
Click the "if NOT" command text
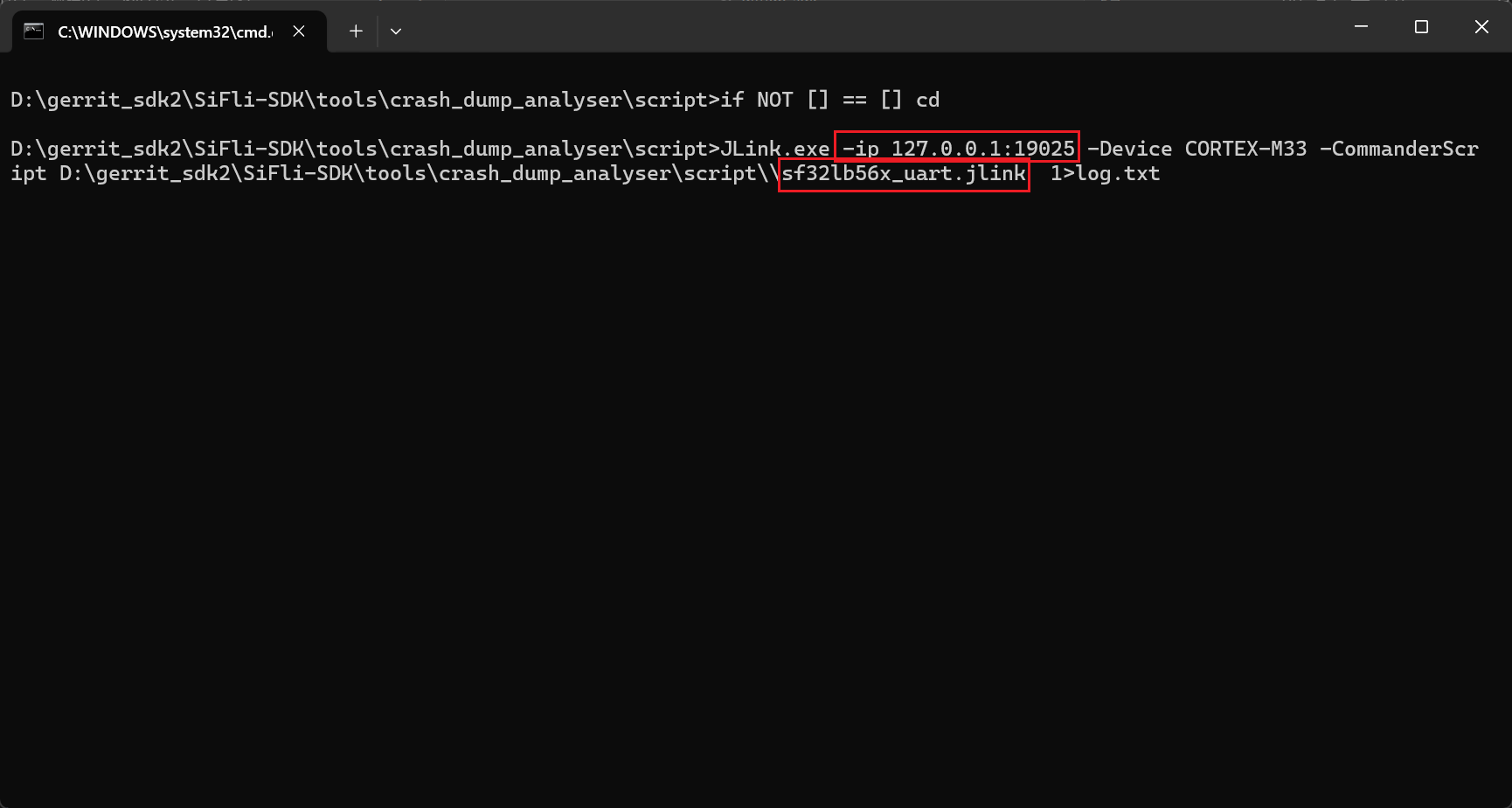[x=756, y=100]
